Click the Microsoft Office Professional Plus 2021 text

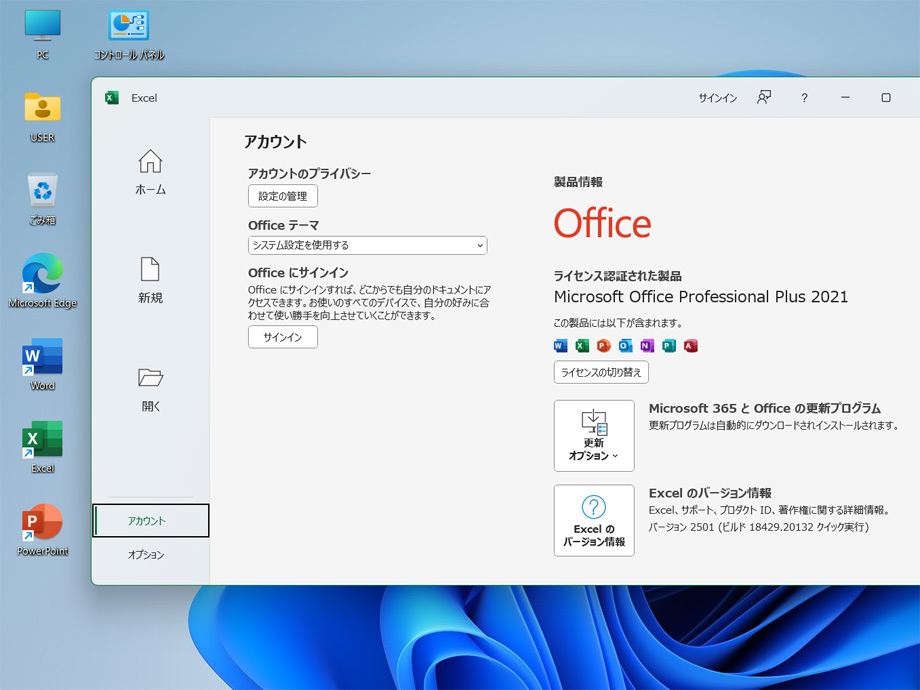point(701,297)
